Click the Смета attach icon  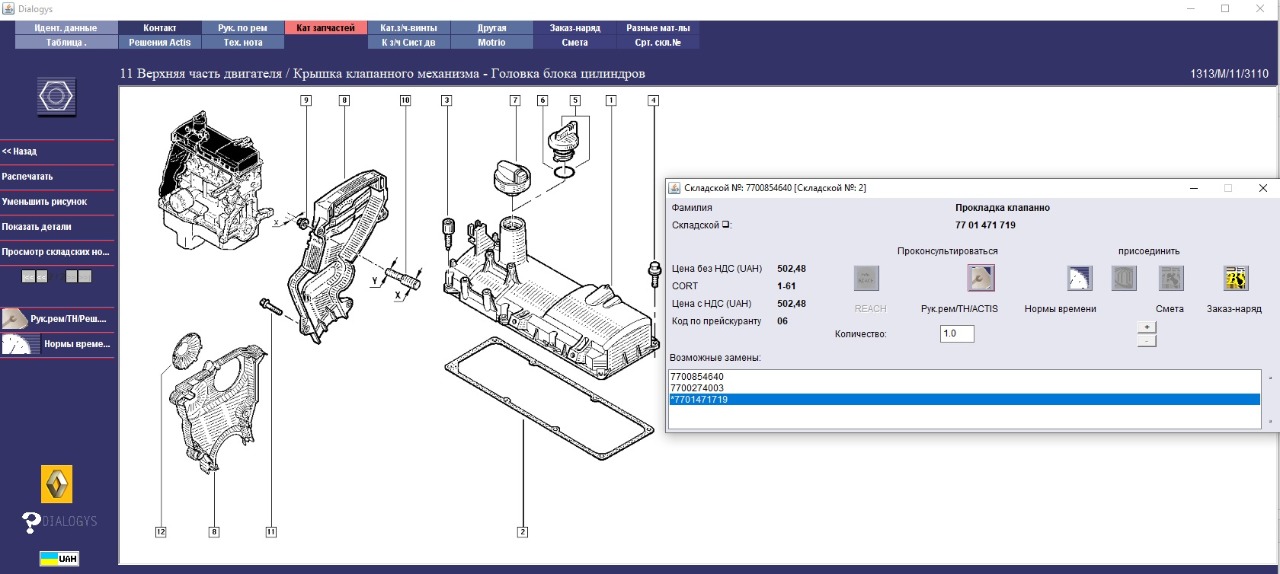[1170, 278]
